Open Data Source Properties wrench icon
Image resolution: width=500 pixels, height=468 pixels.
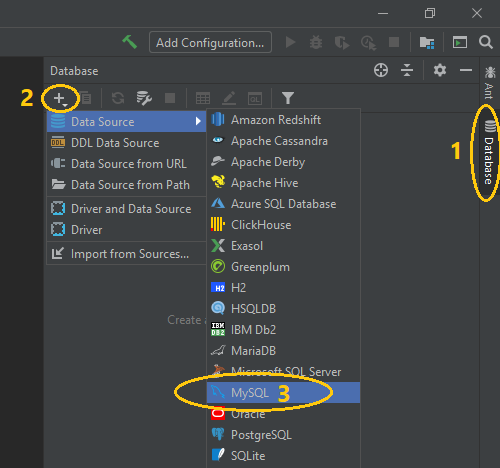pos(144,98)
